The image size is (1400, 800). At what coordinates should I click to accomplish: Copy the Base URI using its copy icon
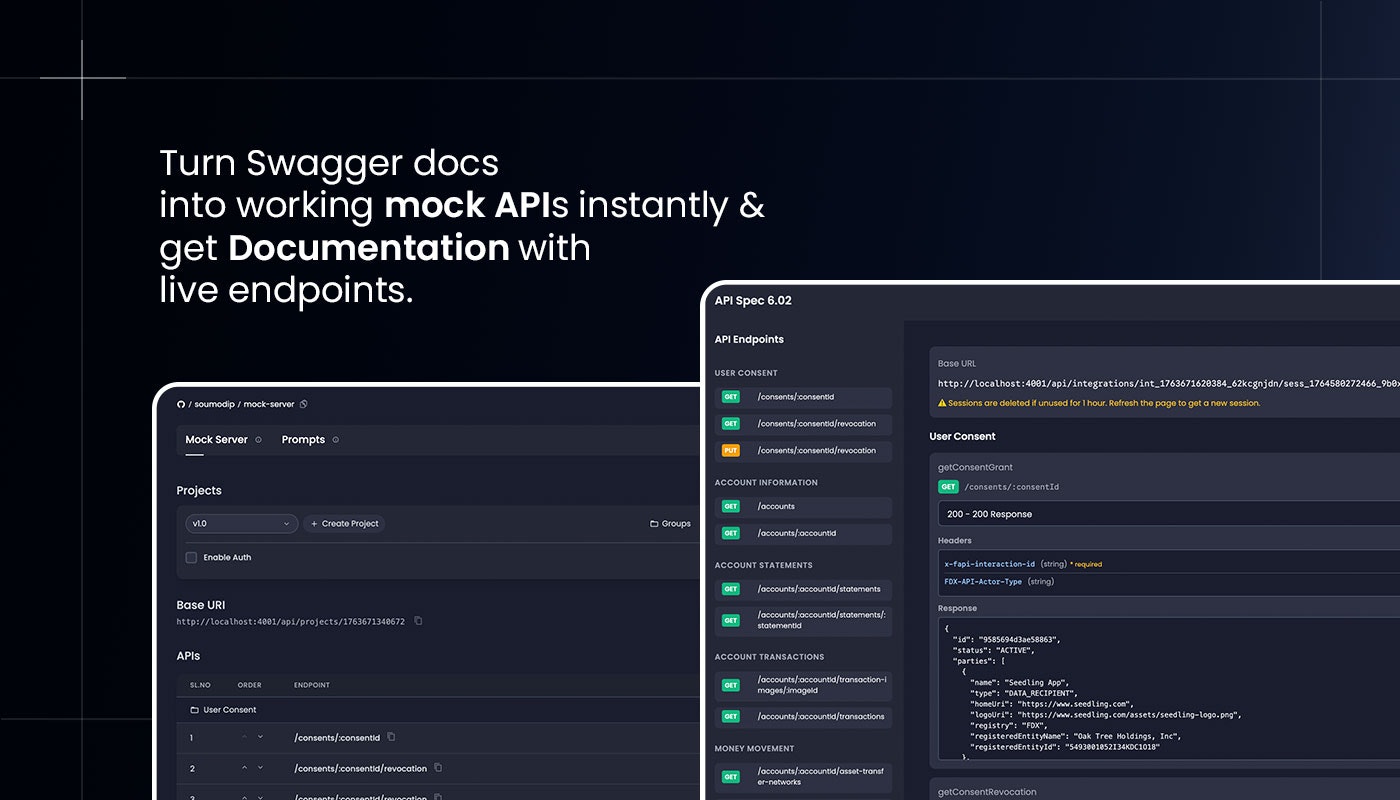tap(418, 621)
